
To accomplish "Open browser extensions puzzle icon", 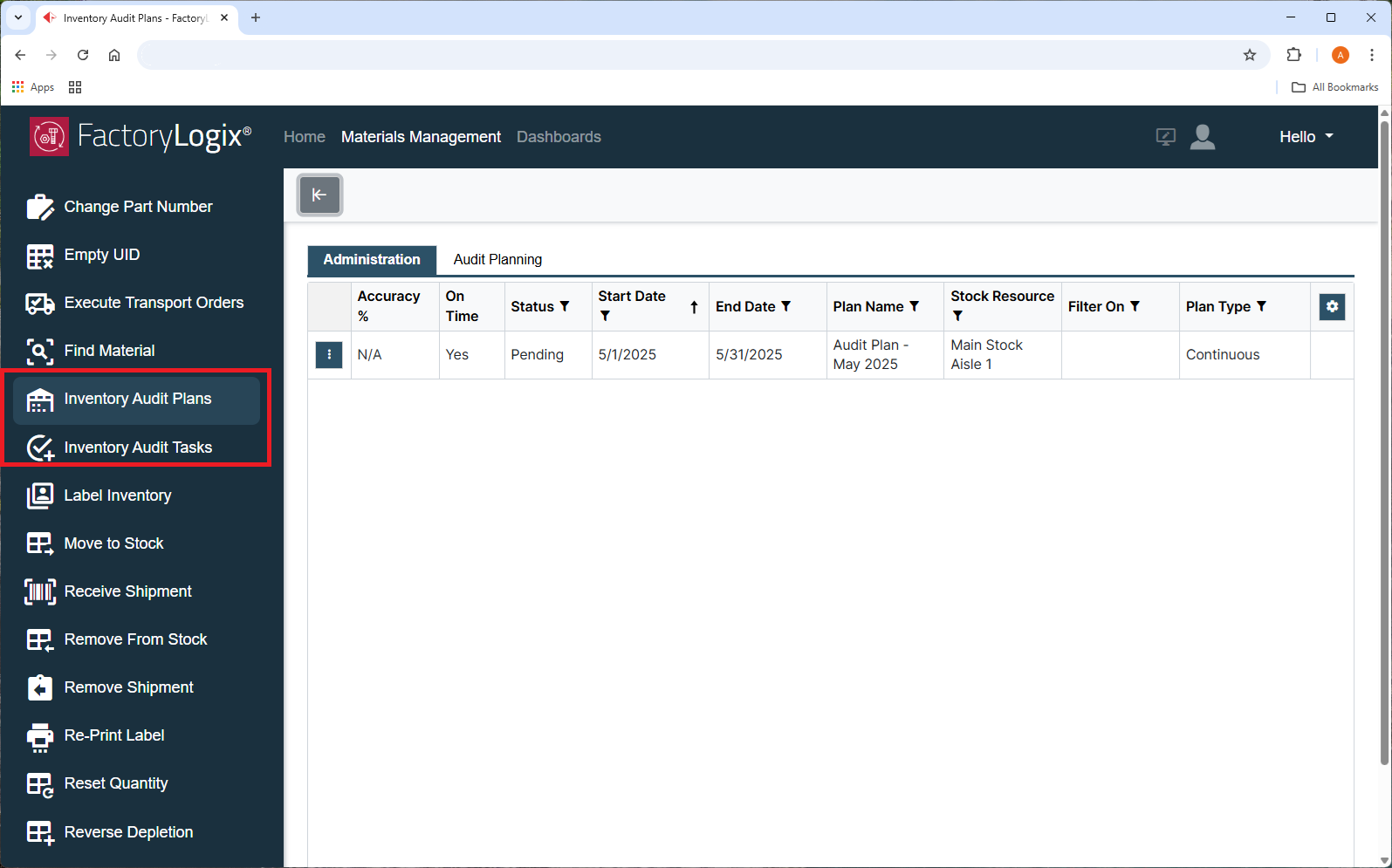I will point(1294,55).
